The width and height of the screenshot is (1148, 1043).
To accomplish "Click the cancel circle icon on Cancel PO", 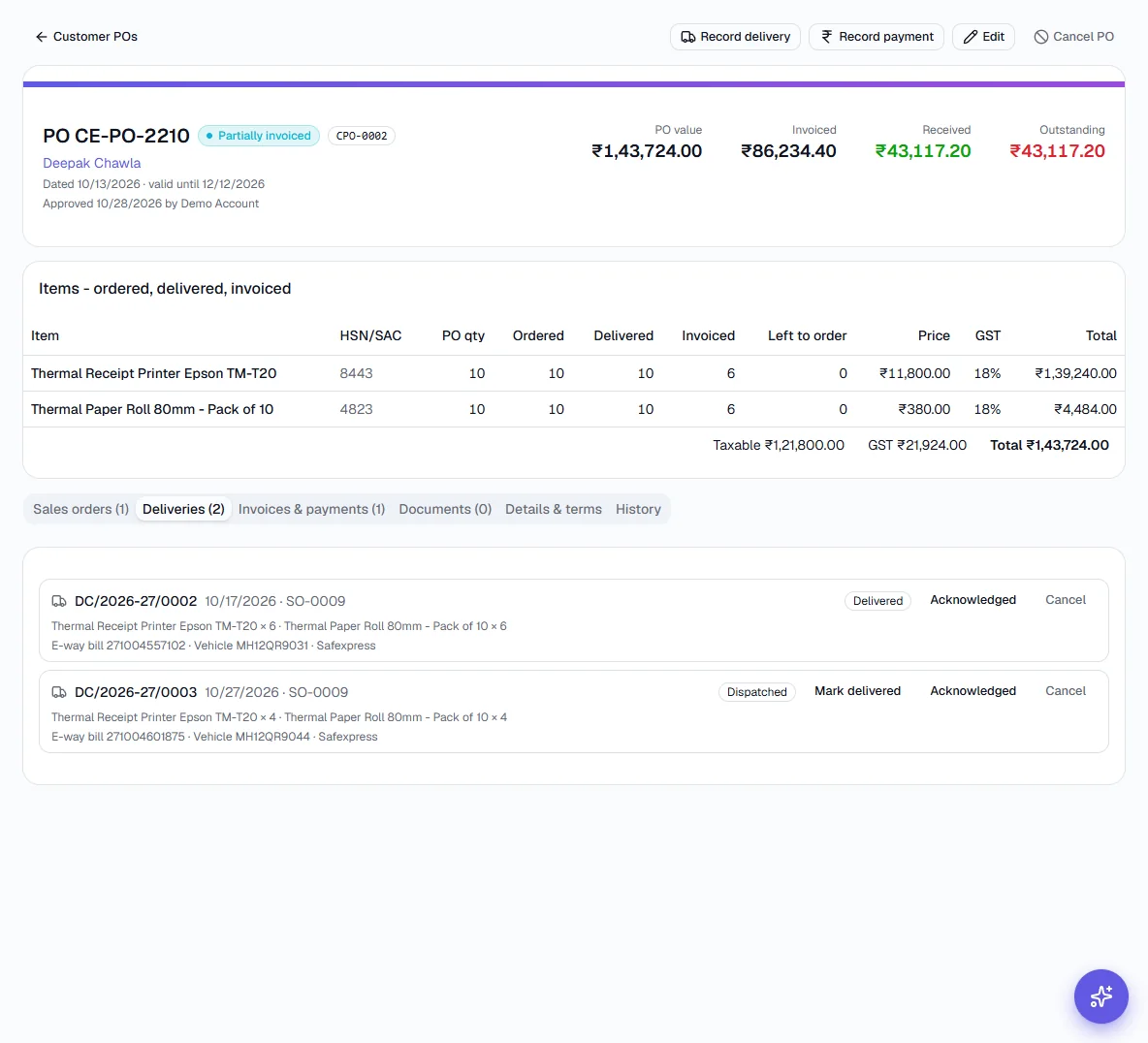I will (x=1040, y=37).
